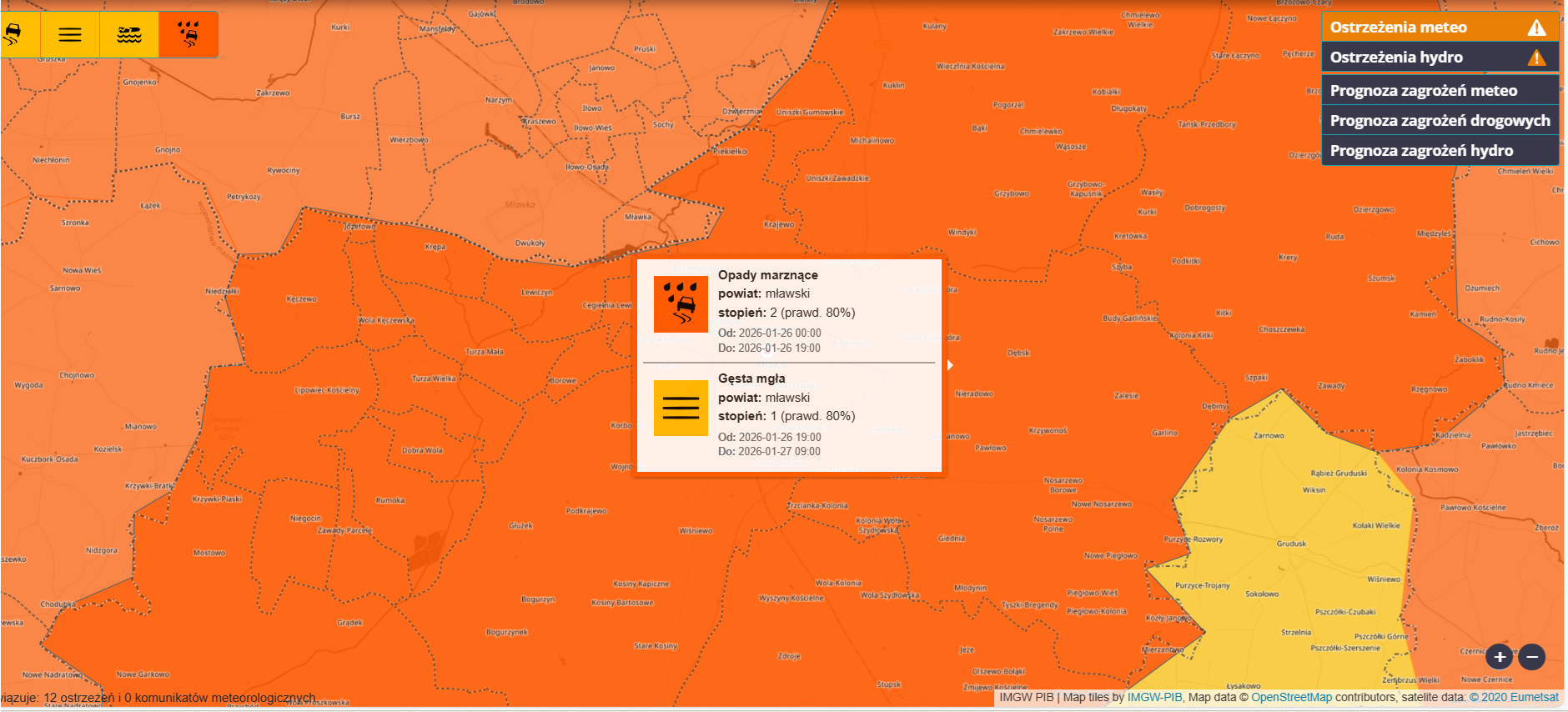Select Prognoza zagrożeń hydro
Image resolution: width=1568 pixels, height=712 pixels.
[x=1421, y=151]
